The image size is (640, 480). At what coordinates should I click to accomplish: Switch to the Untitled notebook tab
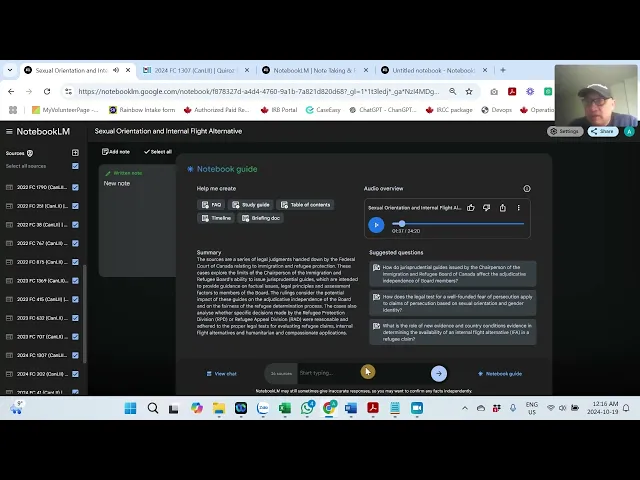coord(434,70)
